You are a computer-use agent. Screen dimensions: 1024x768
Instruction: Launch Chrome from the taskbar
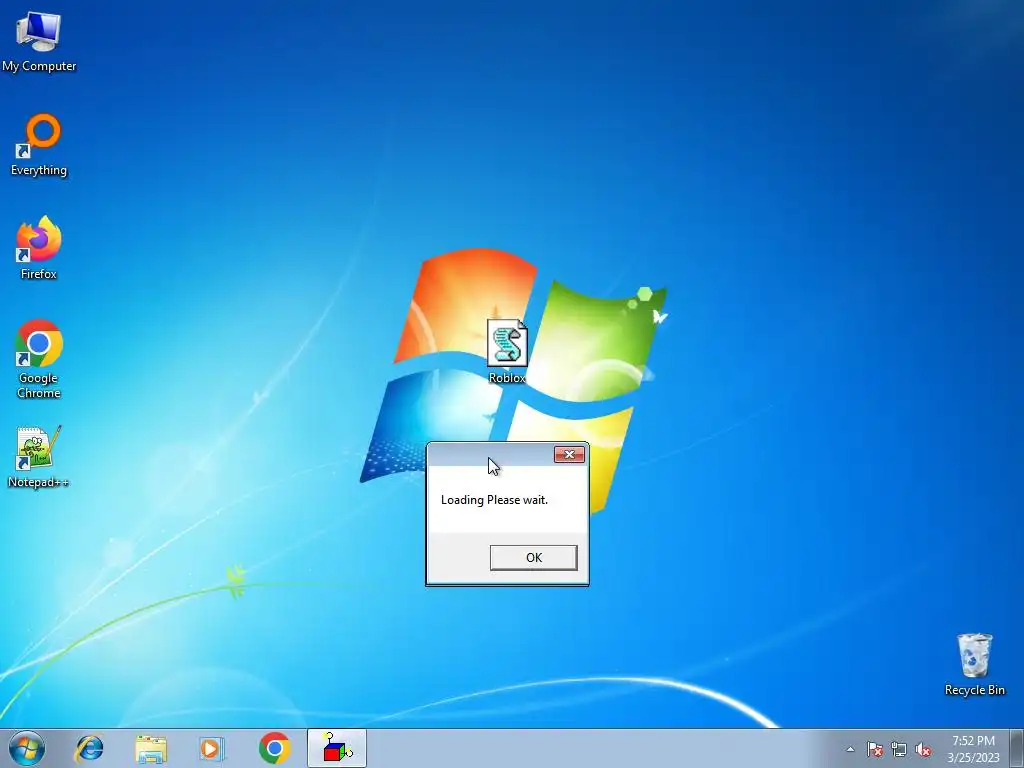tap(274, 748)
